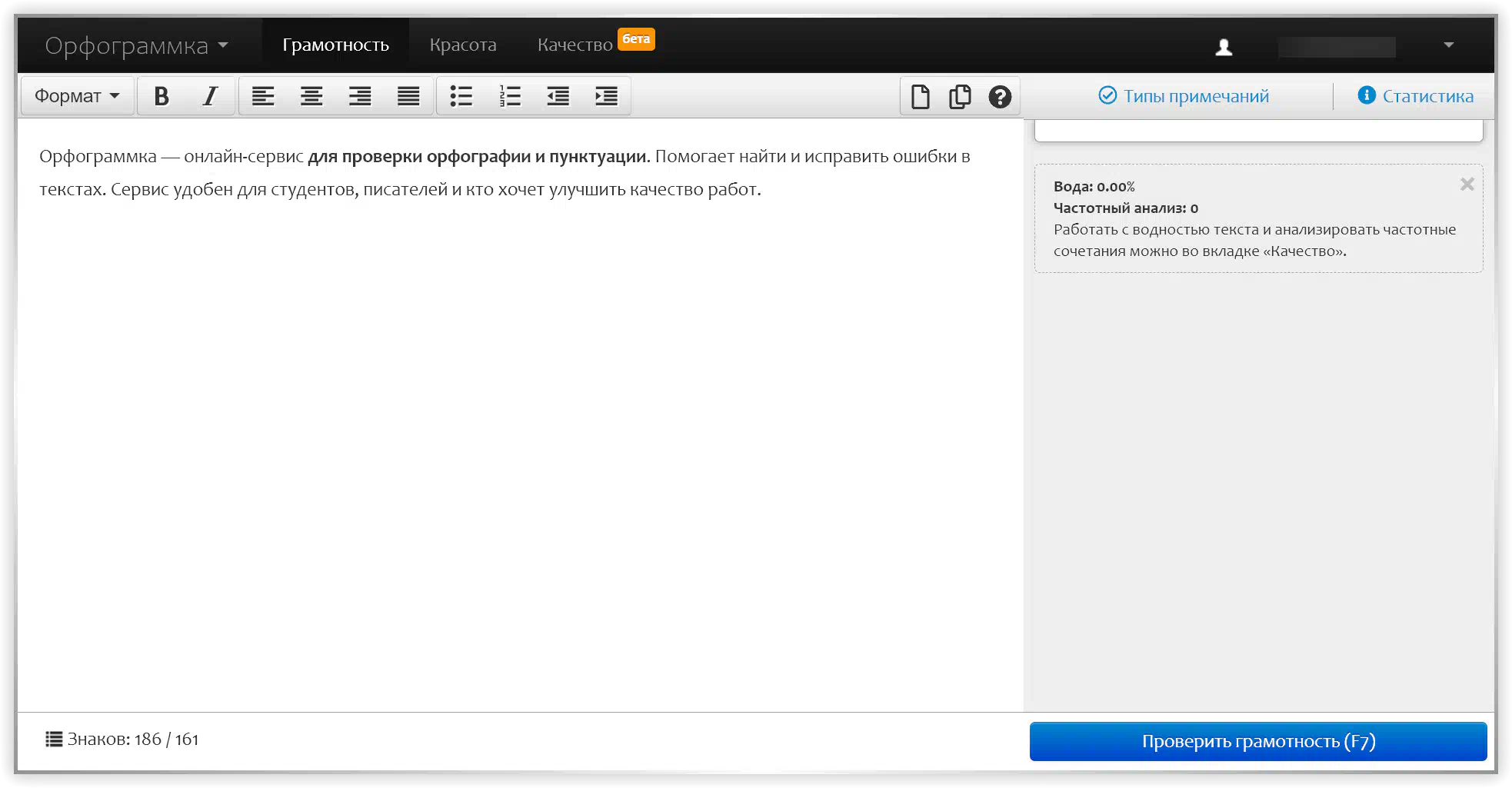This screenshot has height=788, width=1512.
Task: Align text right
Action: (360, 96)
